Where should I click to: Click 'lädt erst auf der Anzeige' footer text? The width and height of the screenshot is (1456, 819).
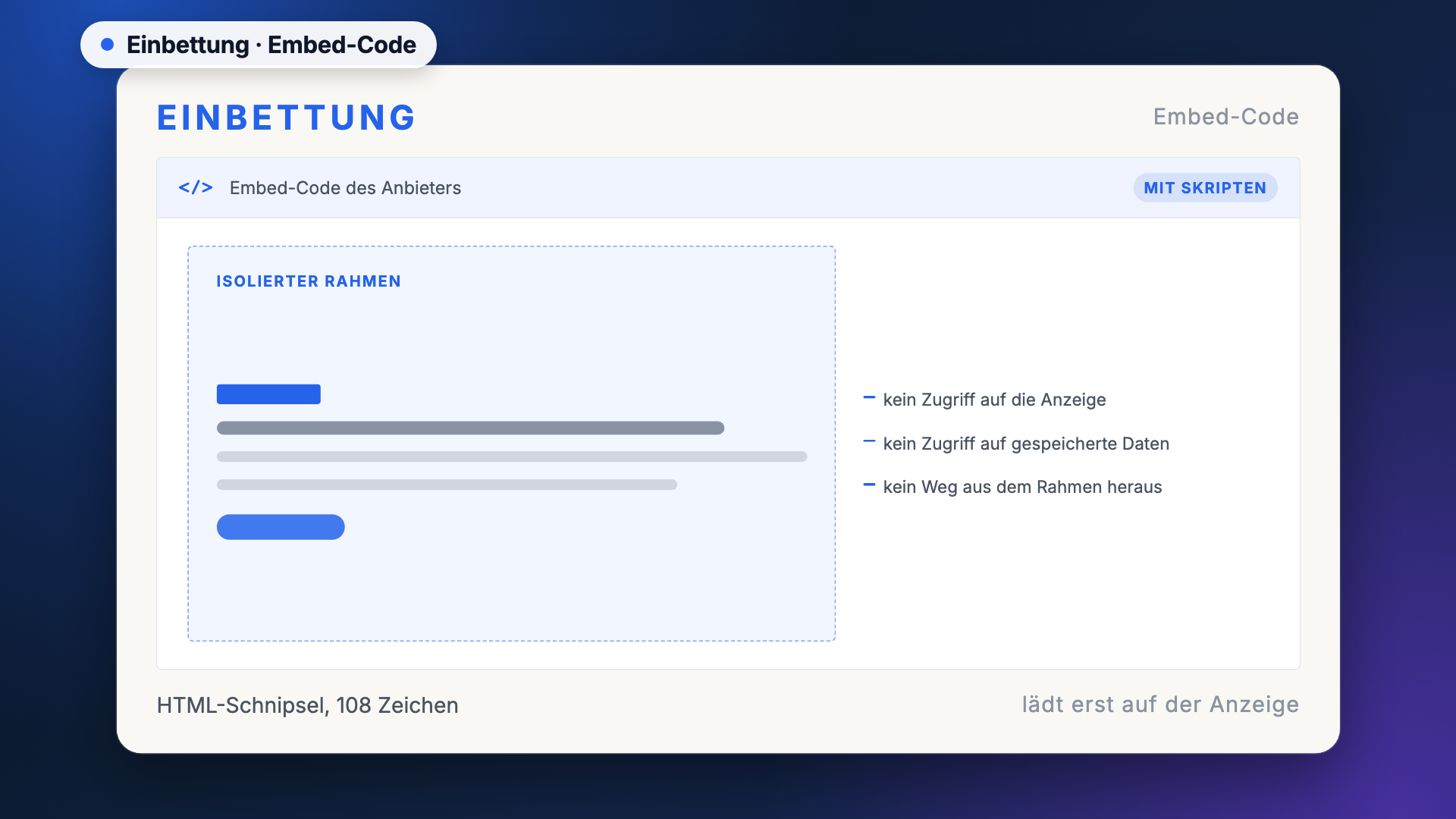click(x=1160, y=704)
